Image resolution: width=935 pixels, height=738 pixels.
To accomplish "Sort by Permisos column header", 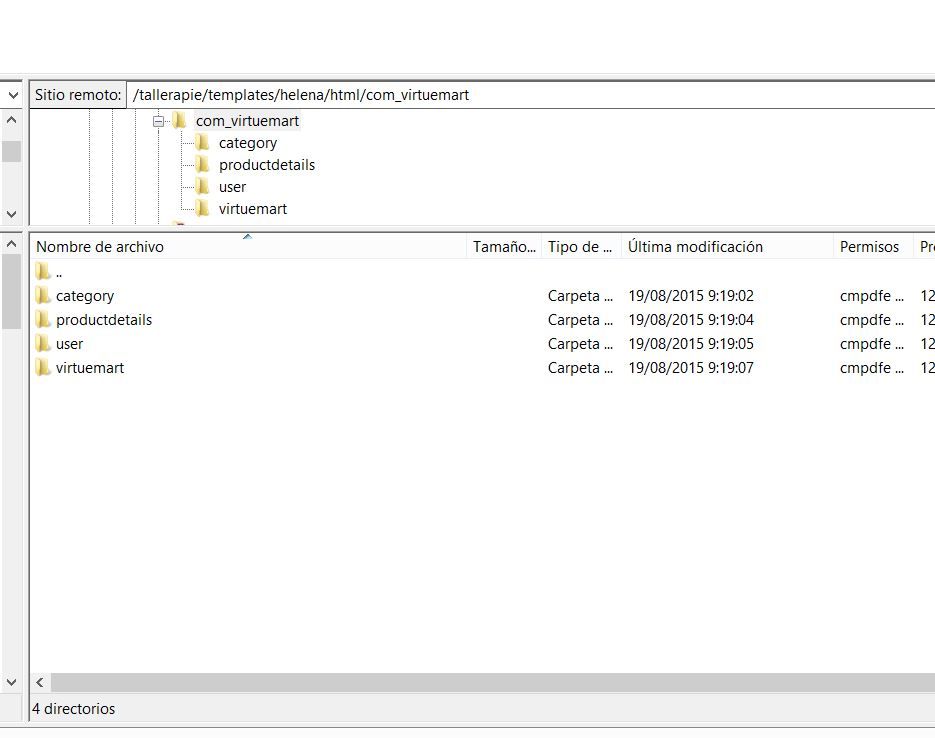I will pyautogui.click(x=872, y=247).
